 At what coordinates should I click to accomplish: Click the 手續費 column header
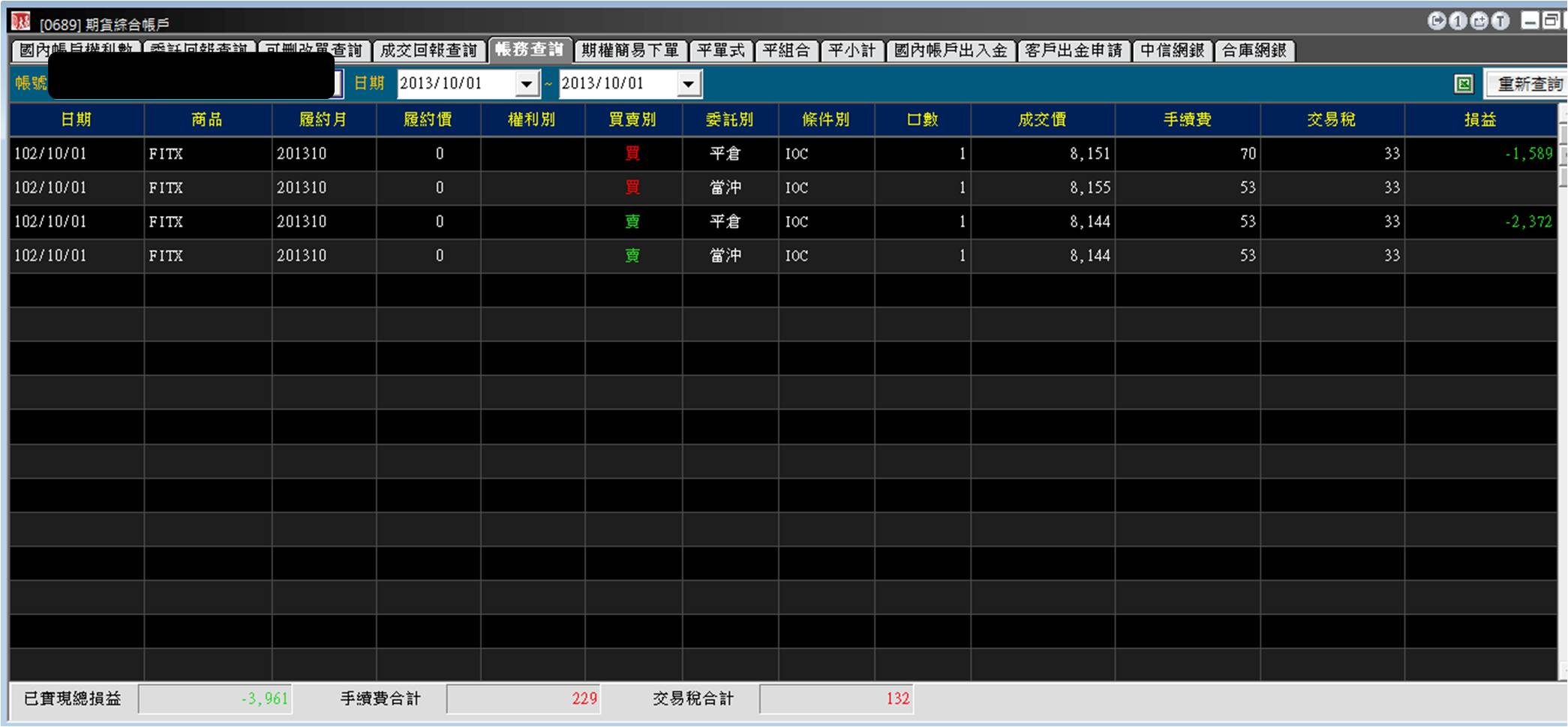tap(1188, 119)
